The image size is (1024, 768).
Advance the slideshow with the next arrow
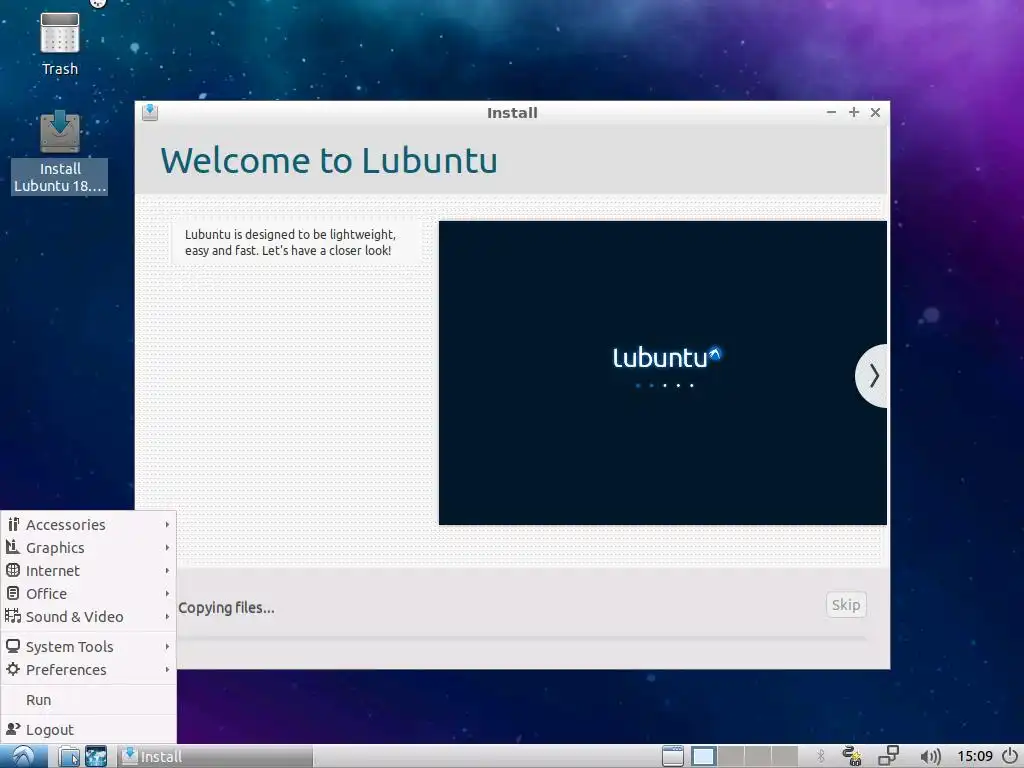coord(872,376)
